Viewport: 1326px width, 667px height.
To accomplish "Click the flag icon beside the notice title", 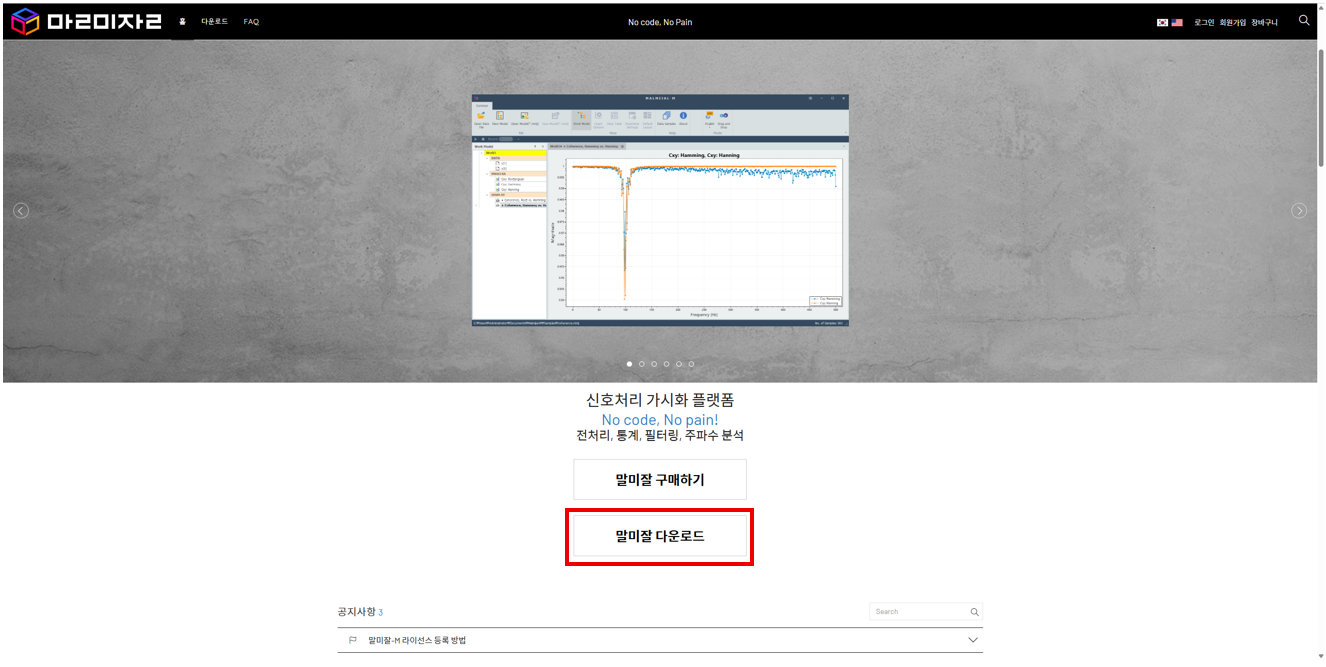I will pos(353,640).
